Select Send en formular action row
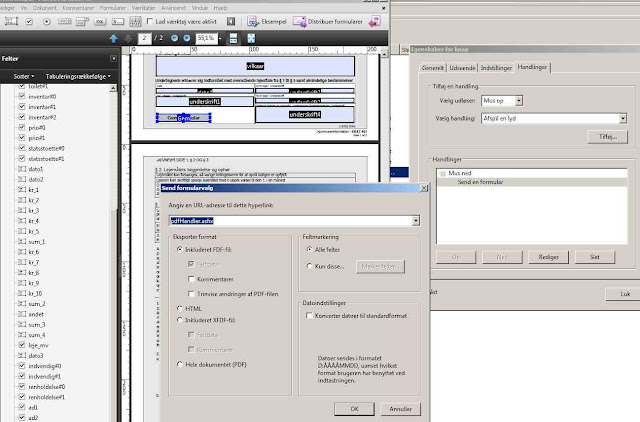This screenshot has height=422, width=640. pos(532,182)
